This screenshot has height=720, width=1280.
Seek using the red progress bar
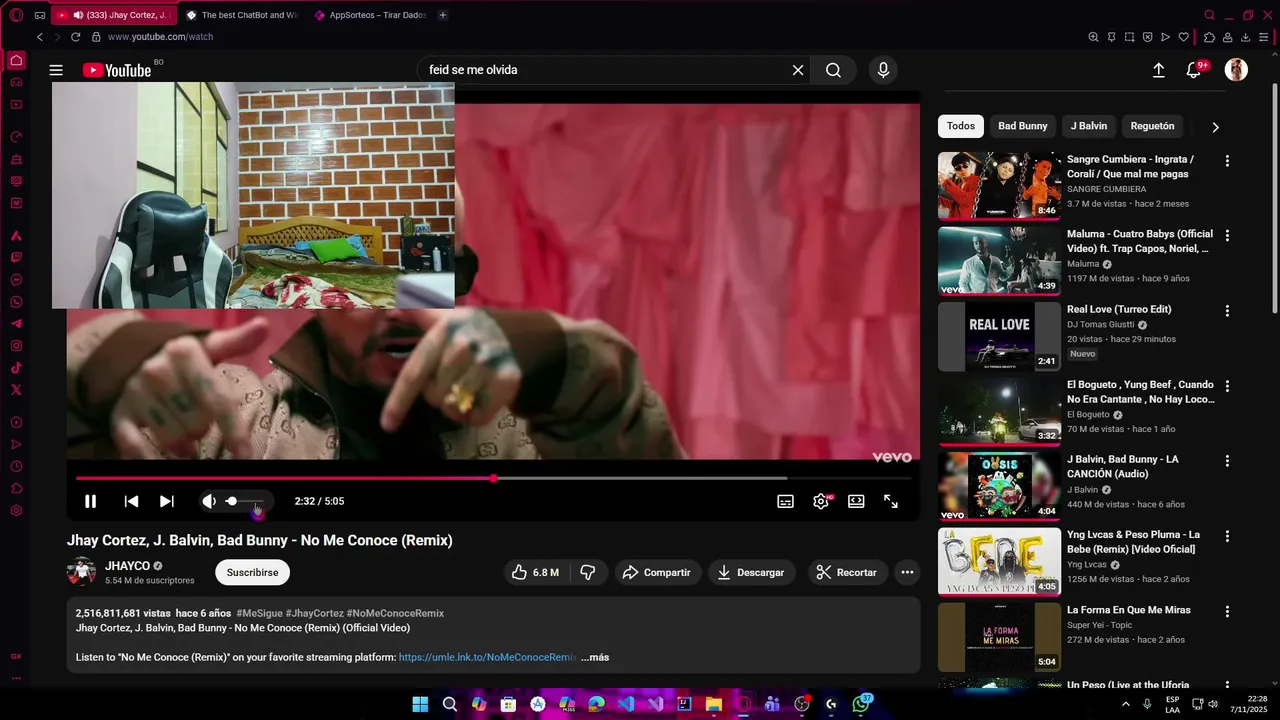493,478
